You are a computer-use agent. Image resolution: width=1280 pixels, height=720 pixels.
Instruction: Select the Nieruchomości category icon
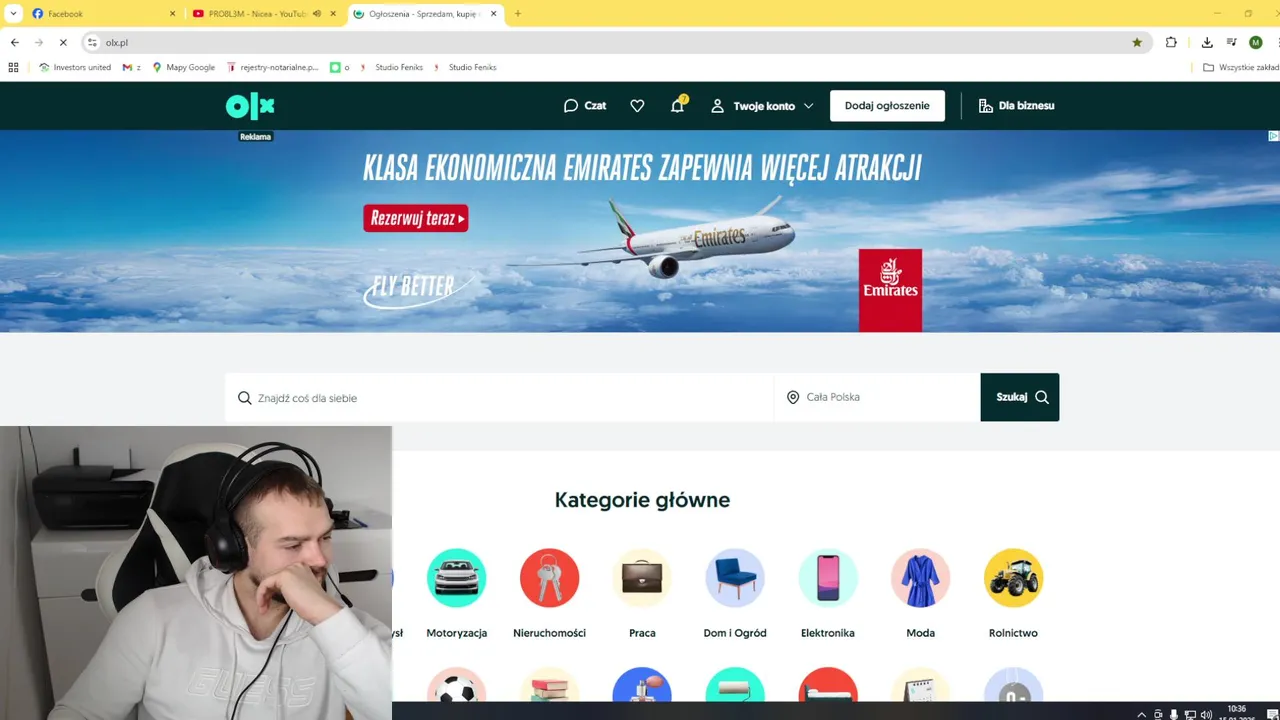(549, 578)
